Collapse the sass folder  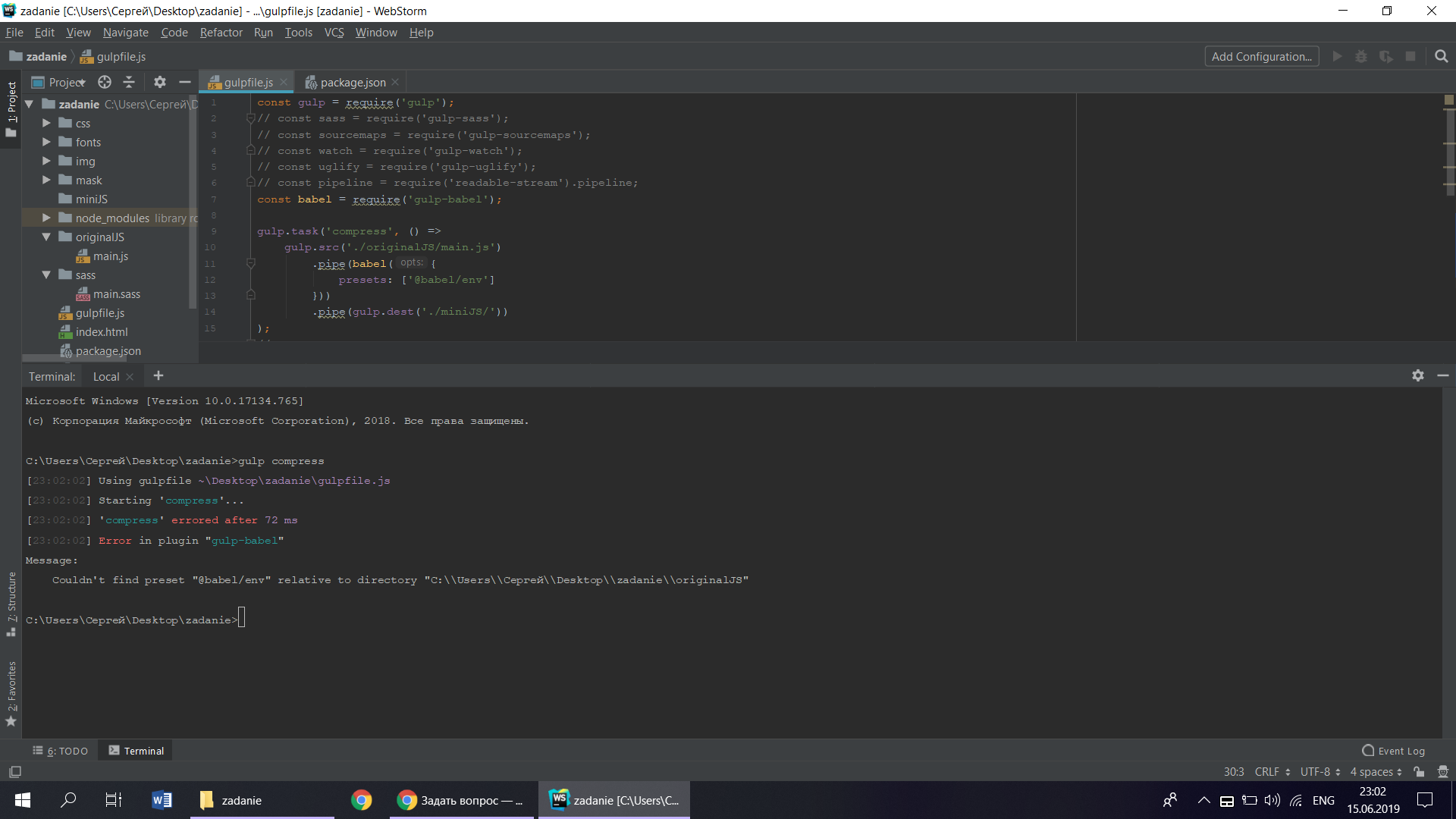click(x=46, y=275)
